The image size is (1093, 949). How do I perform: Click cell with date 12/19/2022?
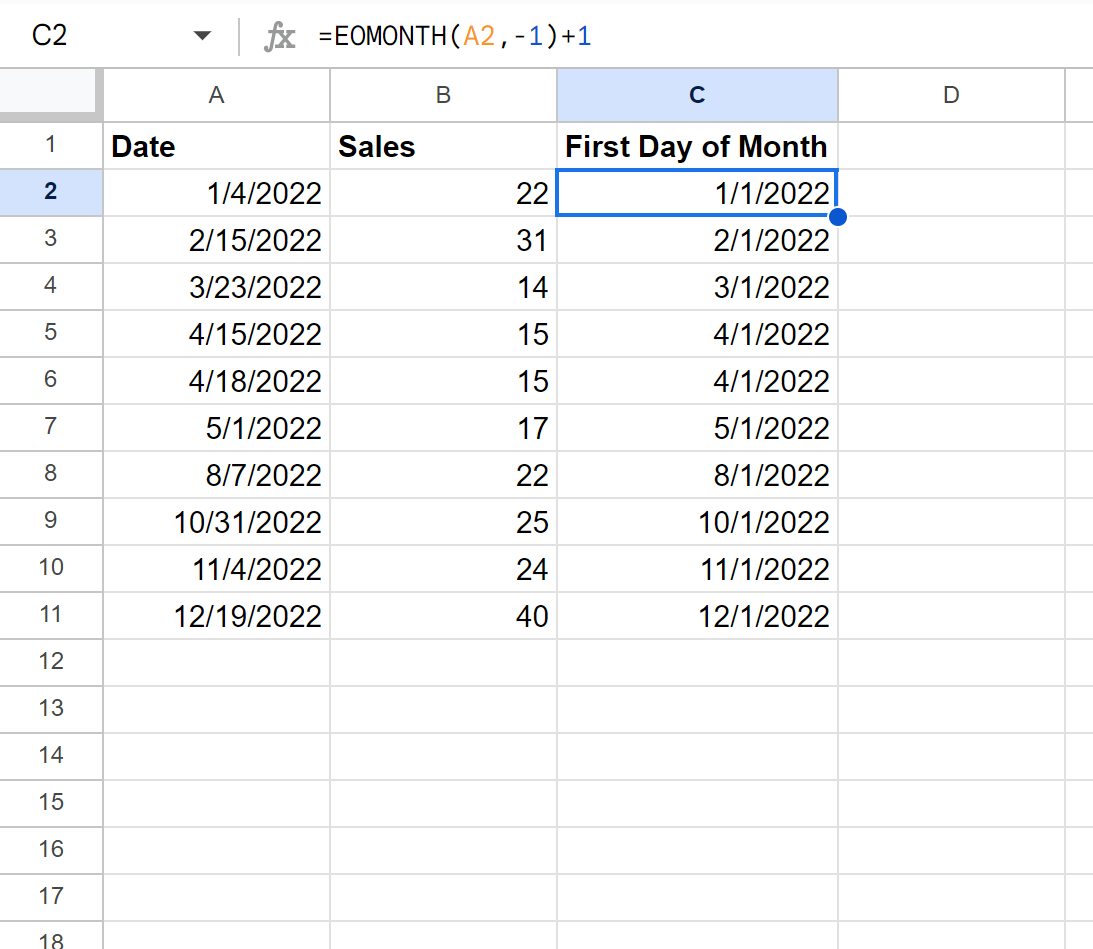coord(216,616)
